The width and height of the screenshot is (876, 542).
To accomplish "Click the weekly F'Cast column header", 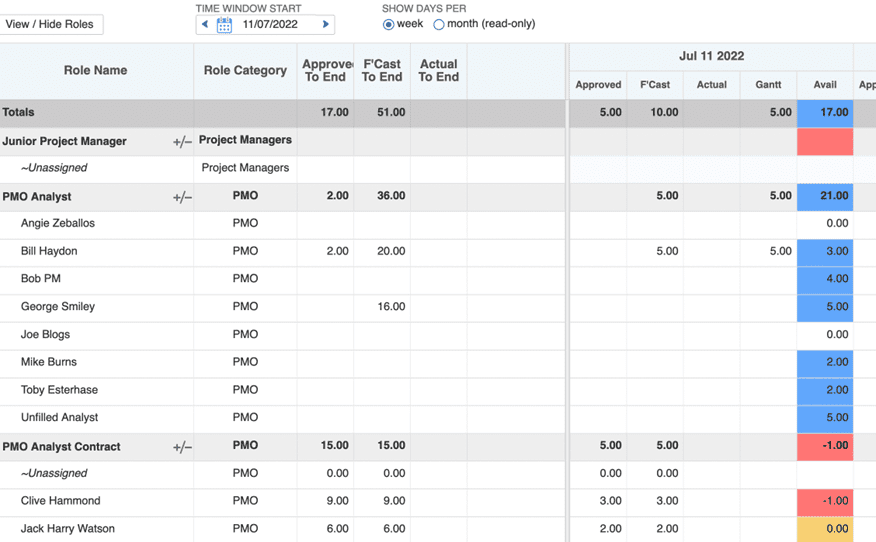I will click(x=655, y=85).
